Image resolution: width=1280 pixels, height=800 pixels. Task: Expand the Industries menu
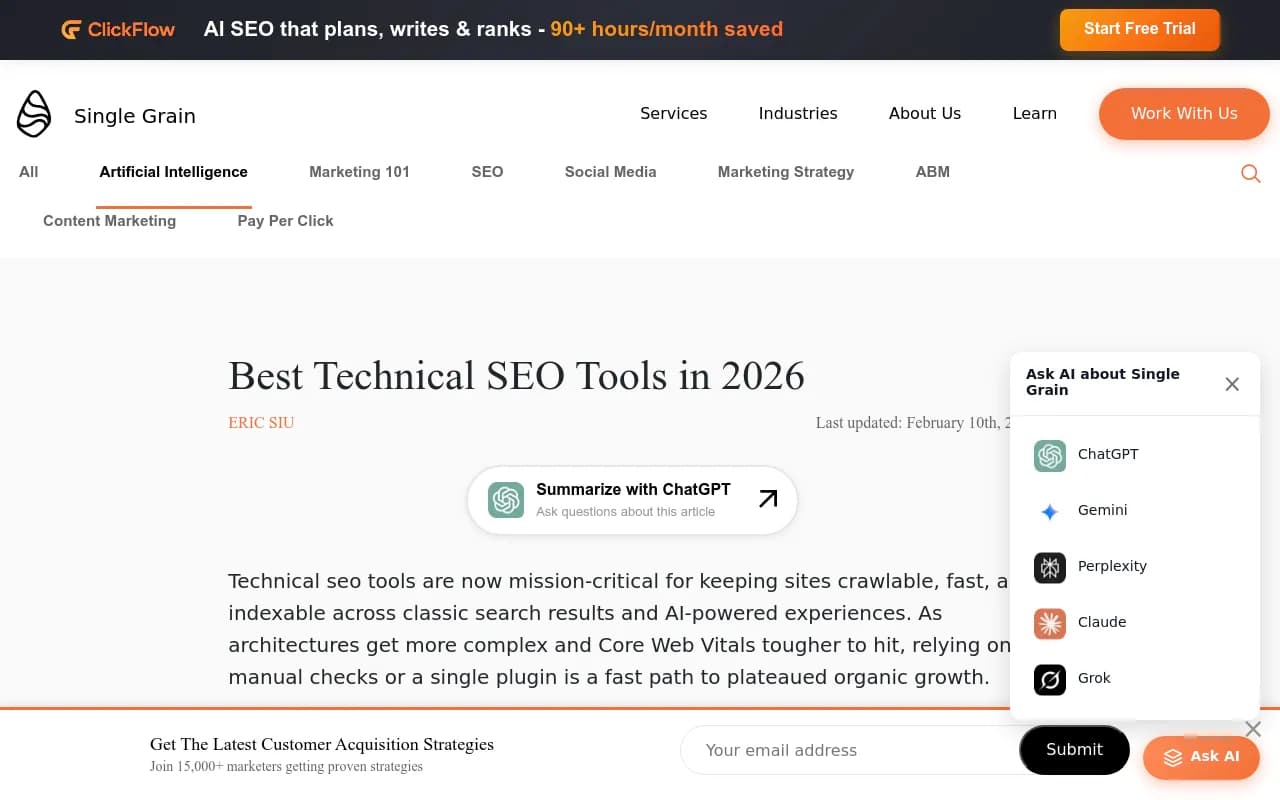coord(797,113)
